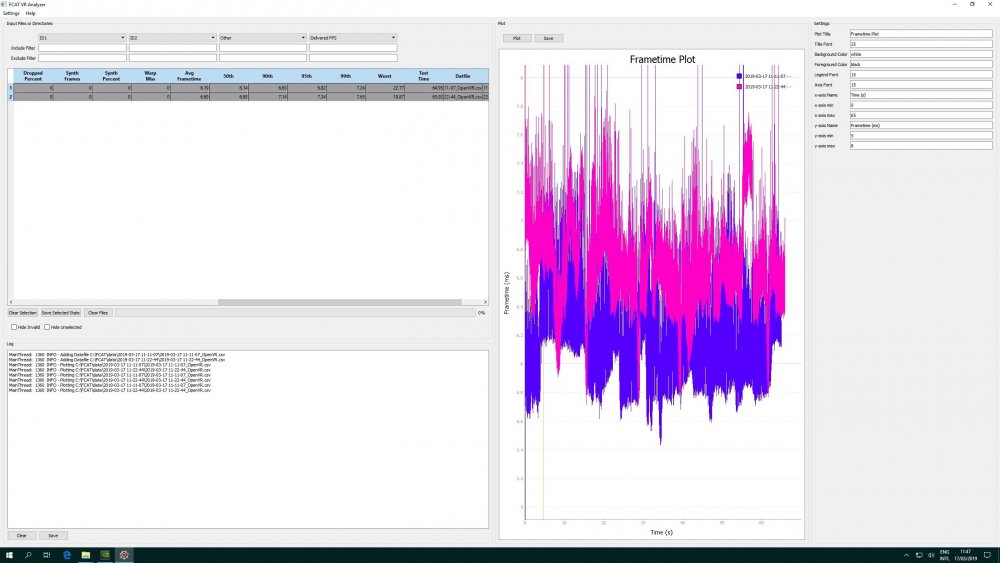Viewport: 1000px width, 563px height.
Task: Expand the Delivered FPS dropdown
Action: click(x=353, y=38)
